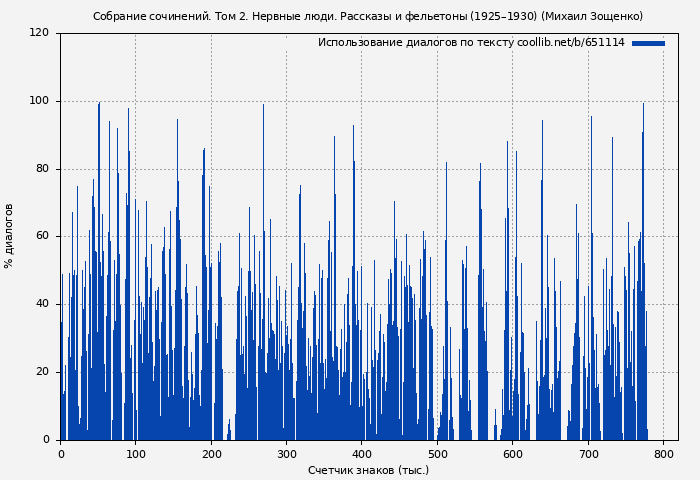Click the 0 tick label under the x-axis
The width and height of the screenshot is (700, 480).
(x=61, y=453)
